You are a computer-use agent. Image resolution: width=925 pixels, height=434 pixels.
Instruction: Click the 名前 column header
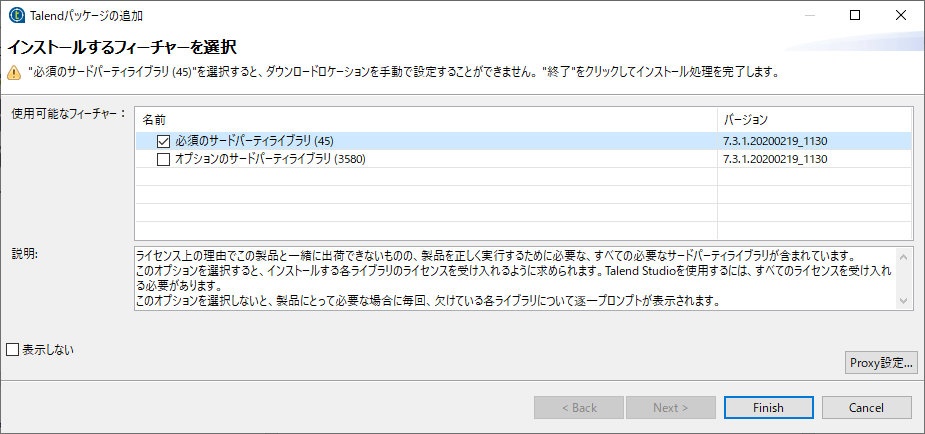(x=427, y=120)
